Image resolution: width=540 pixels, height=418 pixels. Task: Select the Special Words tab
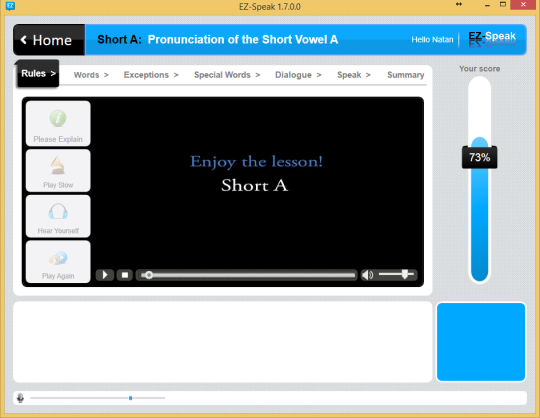[x=227, y=75]
